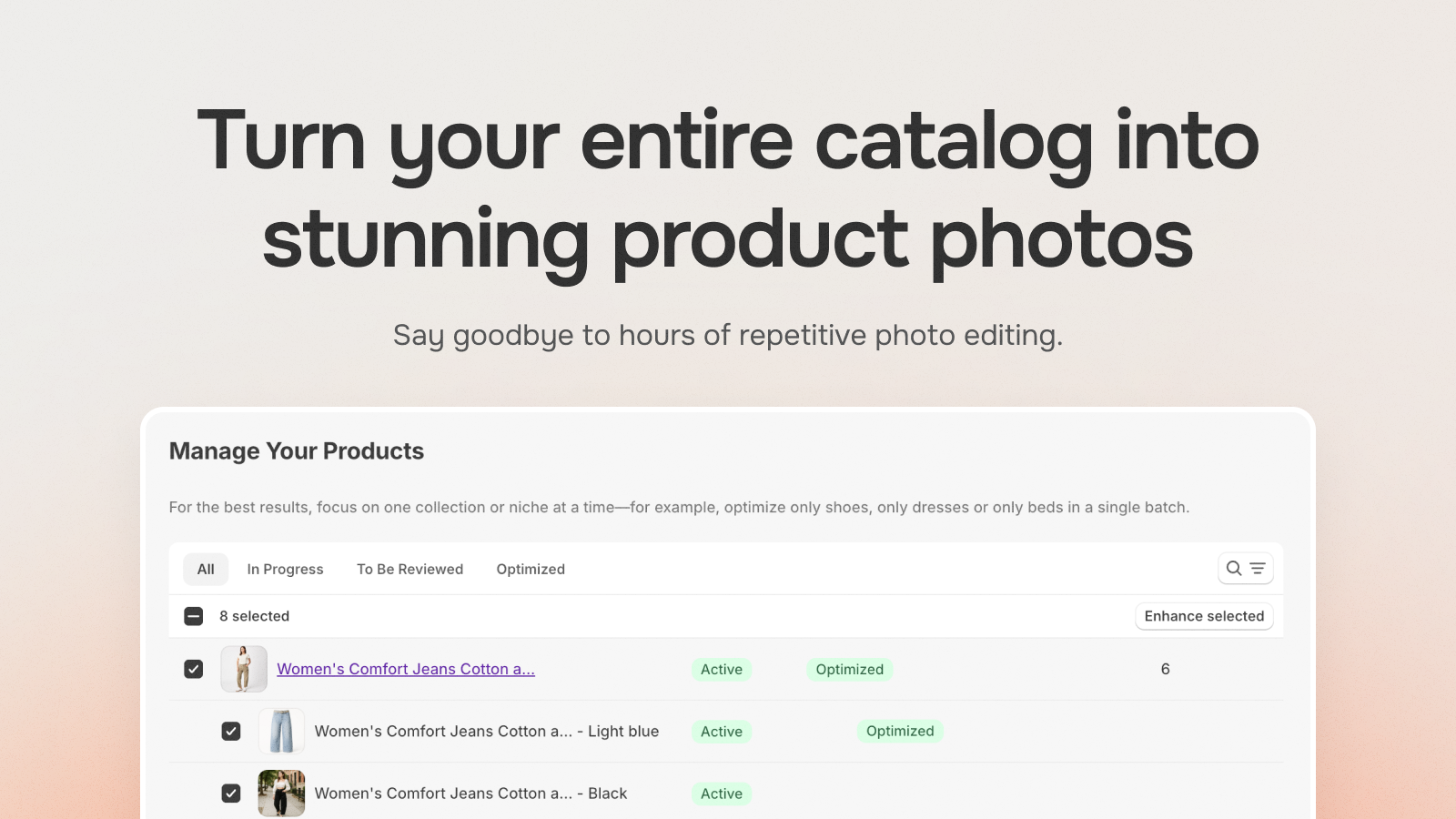Switch to the To Be Reviewed tab
The width and height of the screenshot is (1456, 819).
coord(409,569)
